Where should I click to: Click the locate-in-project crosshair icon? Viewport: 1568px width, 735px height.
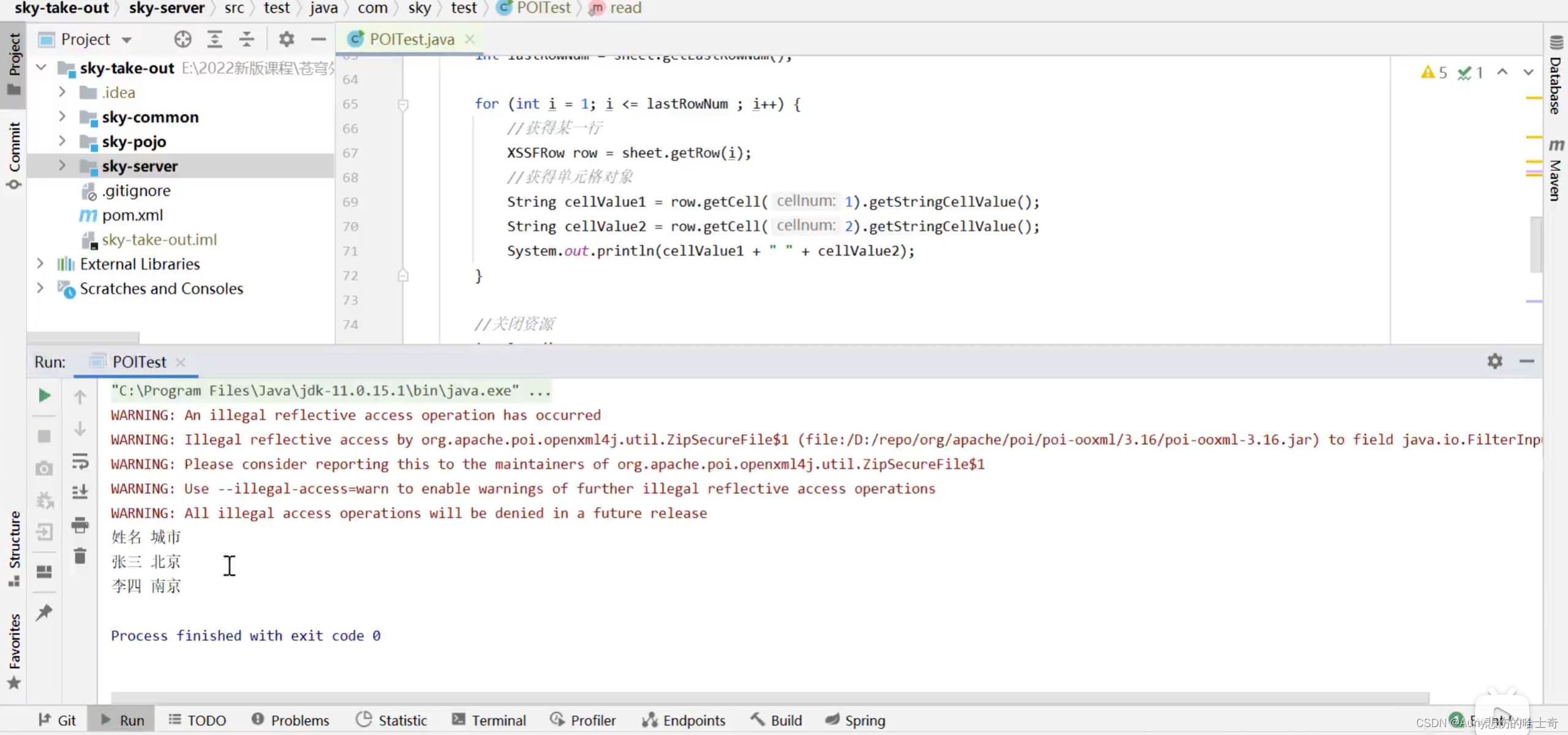183,39
